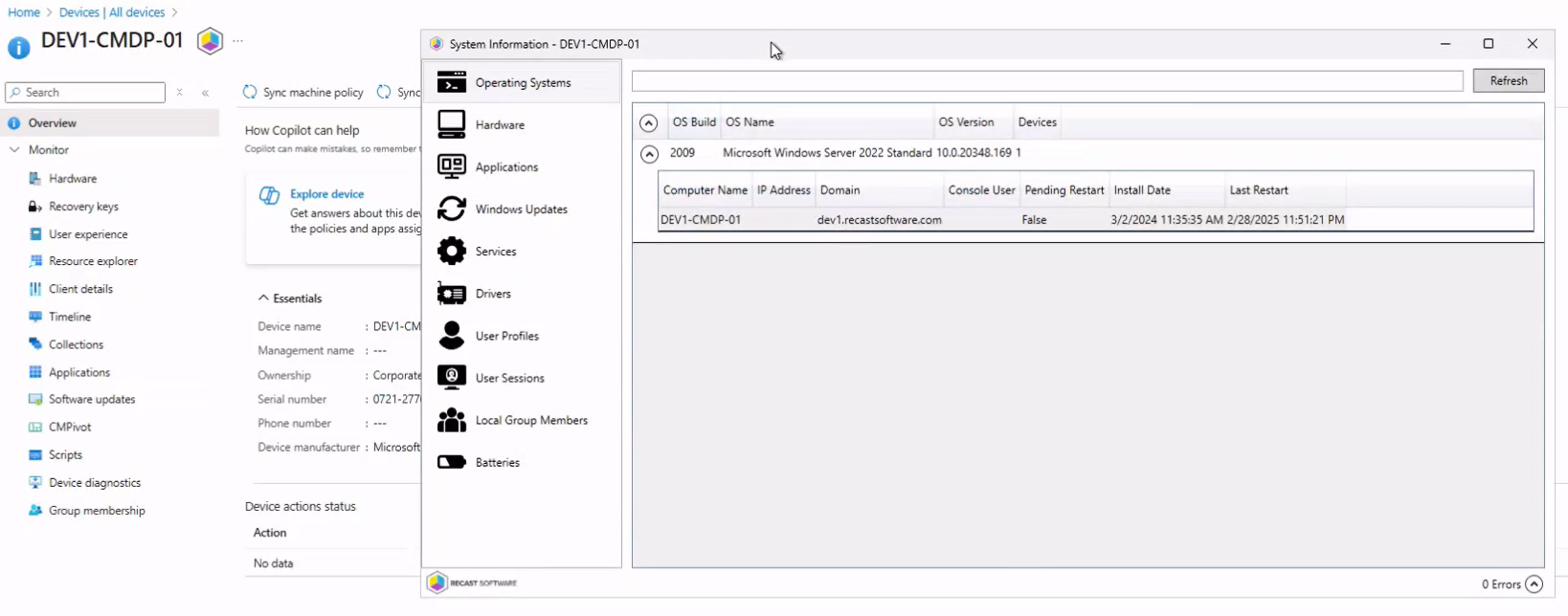The image size is (1568, 616).
Task: Collapse the Essentials section
Action: tap(263, 298)
